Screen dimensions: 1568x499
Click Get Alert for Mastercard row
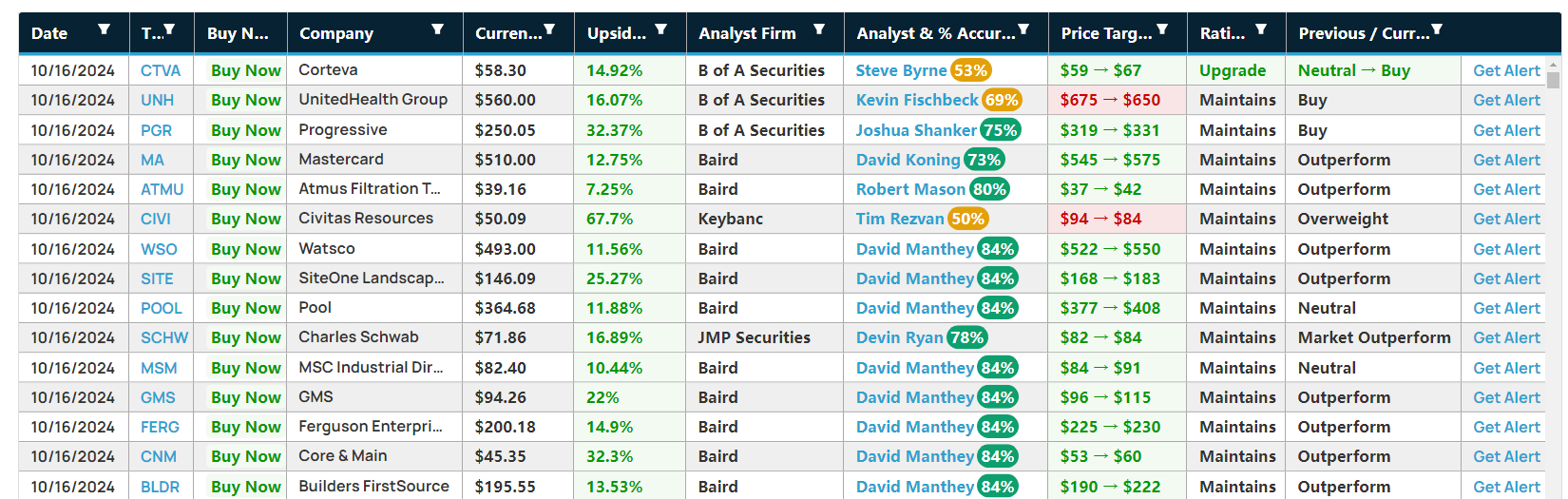(1506, 160)
